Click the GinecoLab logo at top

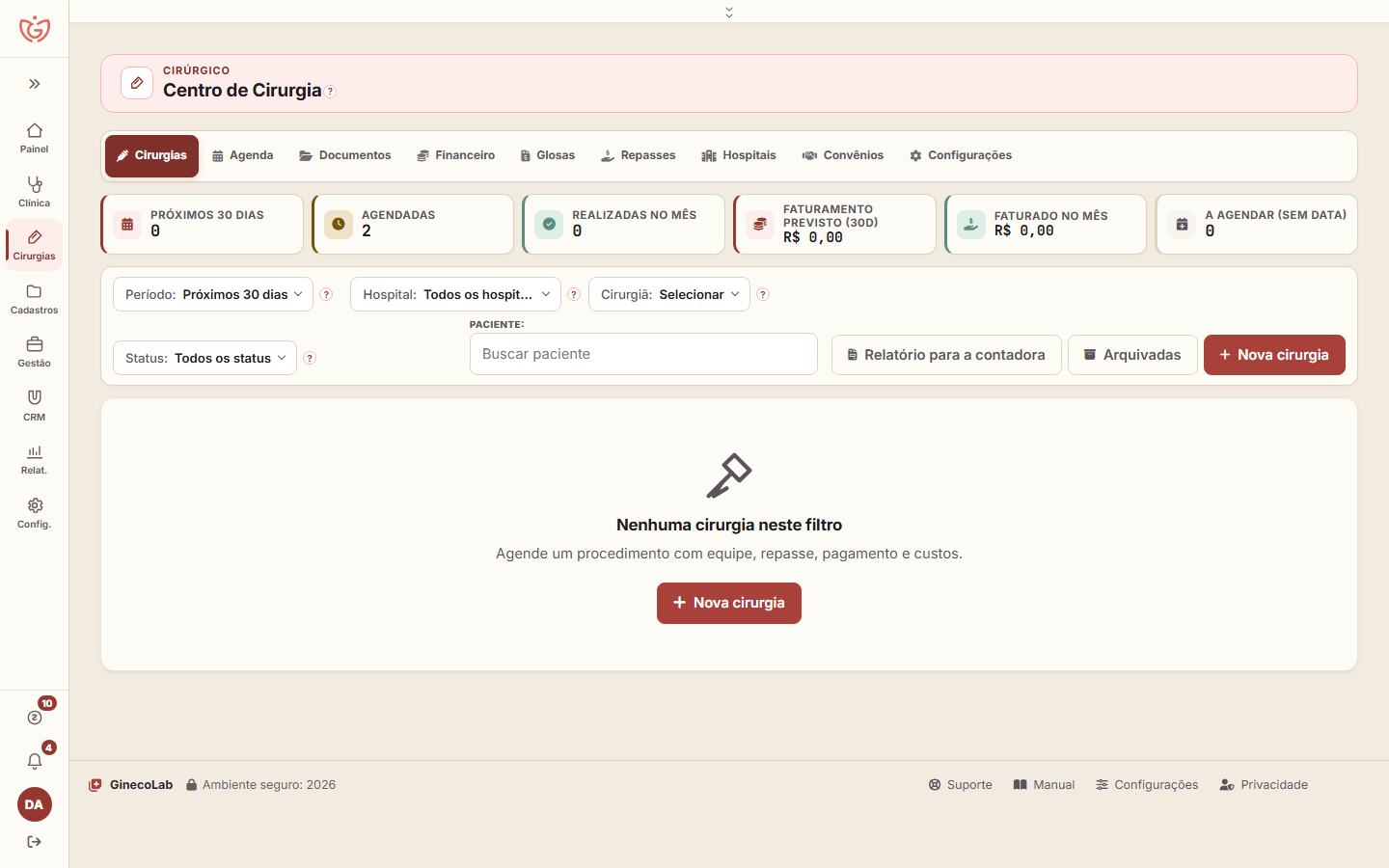tap(35, 29)
